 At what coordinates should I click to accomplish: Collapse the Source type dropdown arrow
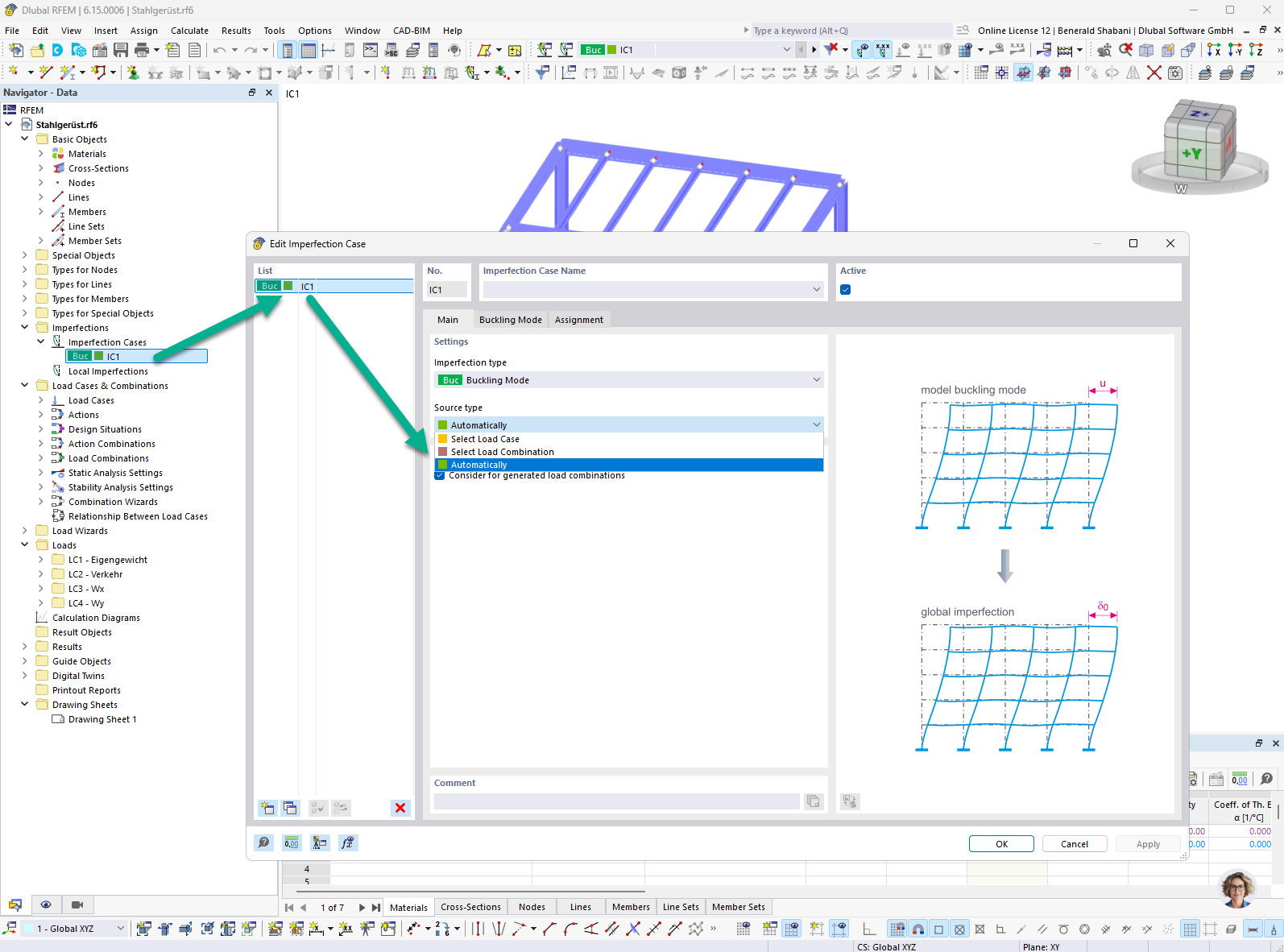click(x=816, y=424)
